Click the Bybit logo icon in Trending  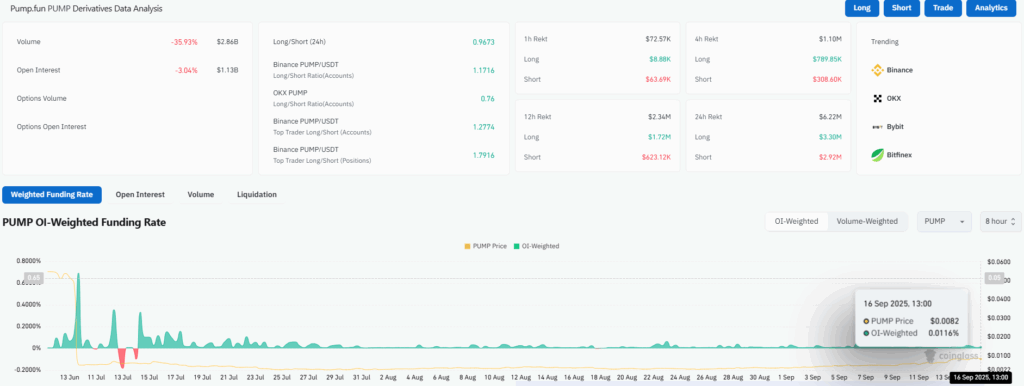pos(877,127)
